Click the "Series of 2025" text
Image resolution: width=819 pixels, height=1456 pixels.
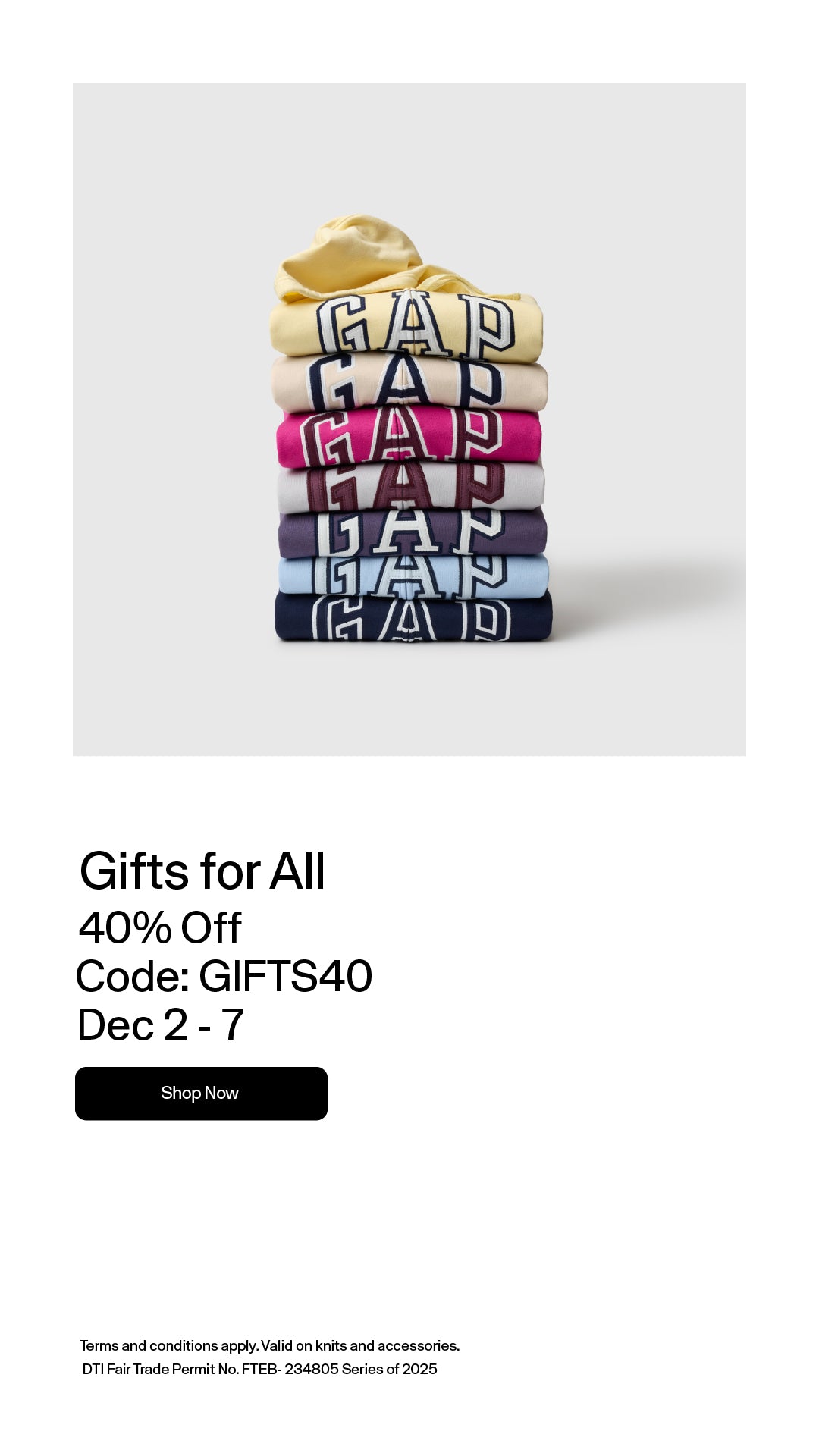click(x=390, y=1369)
